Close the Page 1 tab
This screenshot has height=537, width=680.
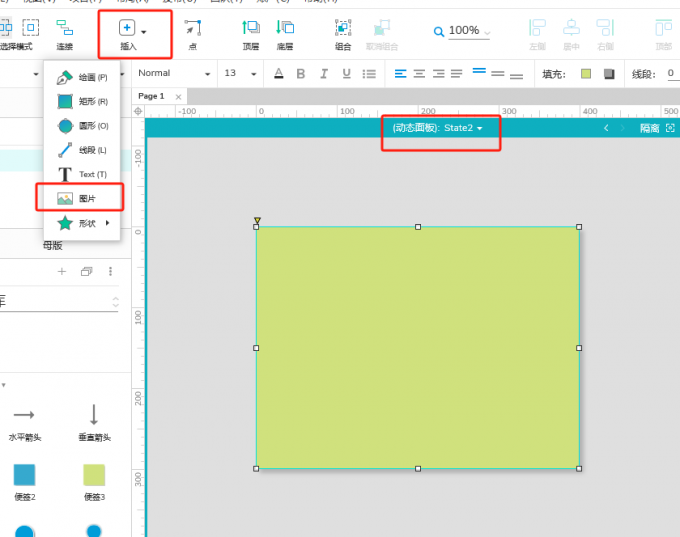[x=178, y=97]
